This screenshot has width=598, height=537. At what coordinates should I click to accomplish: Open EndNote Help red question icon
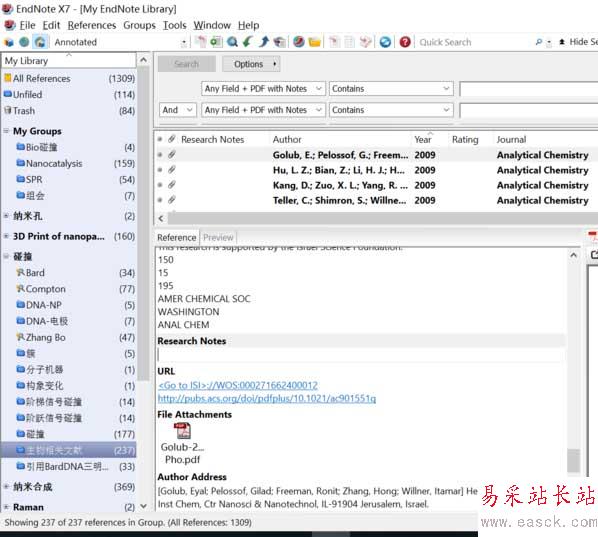405,42
